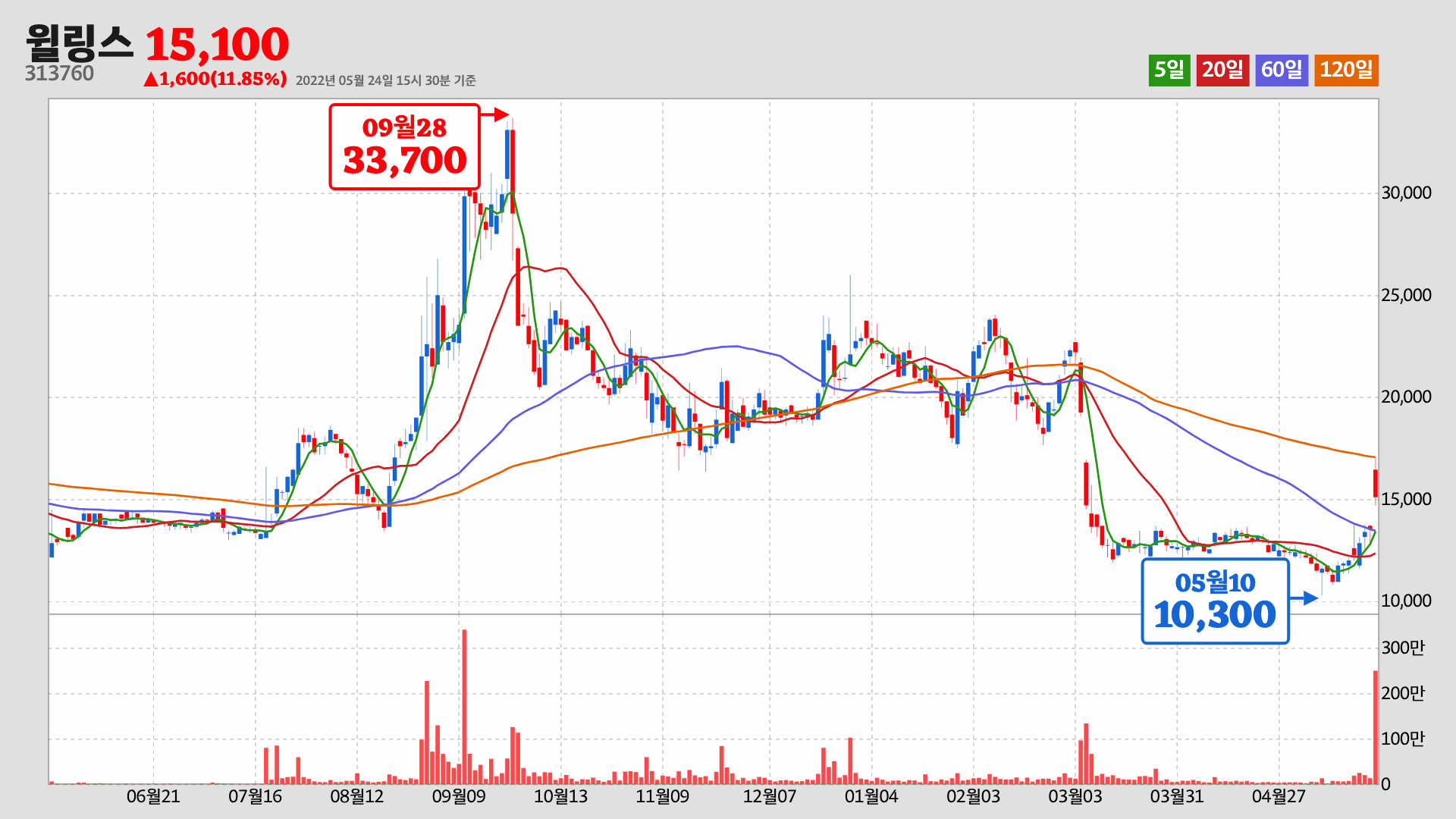Click the 15,000 price axis label
This screenshot has height=819, width=1456.
coord(1406,499)
